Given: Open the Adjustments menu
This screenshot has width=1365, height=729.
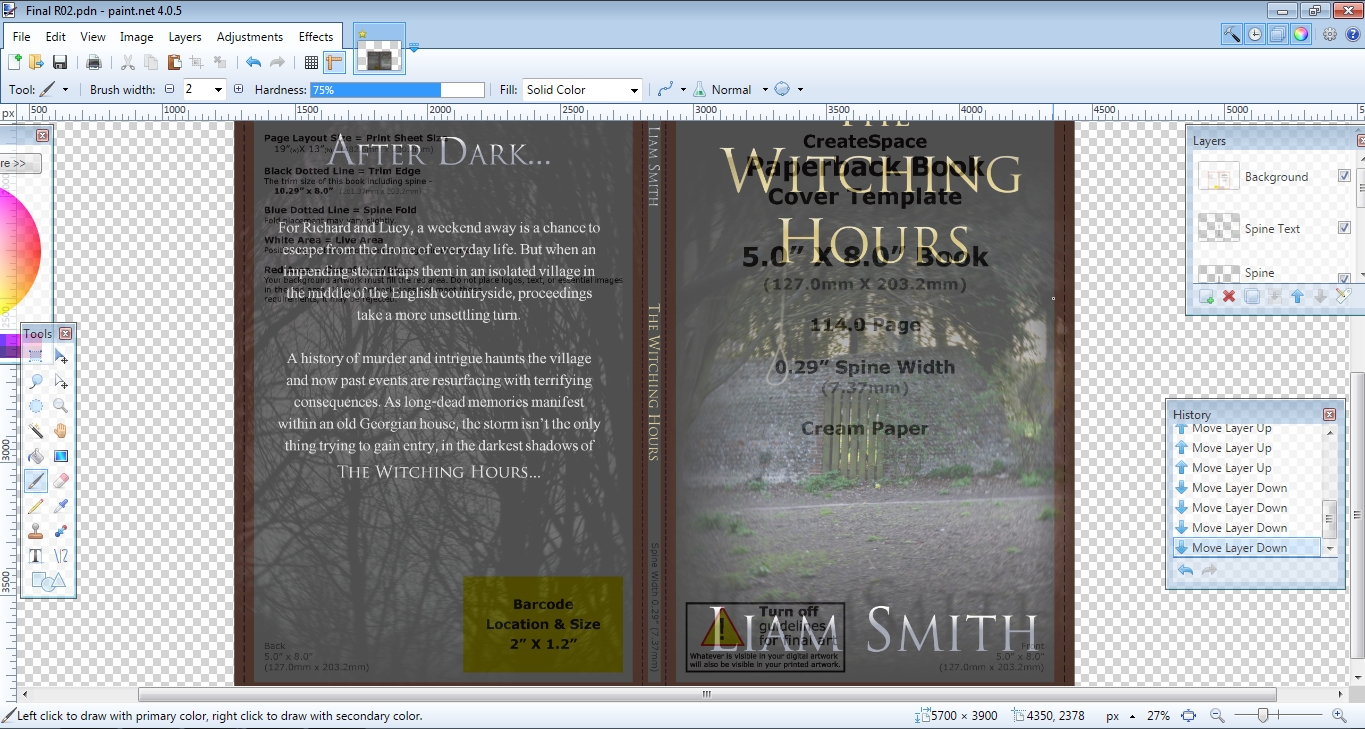Looking at the screenshot, I should click(x=250, y=36).
